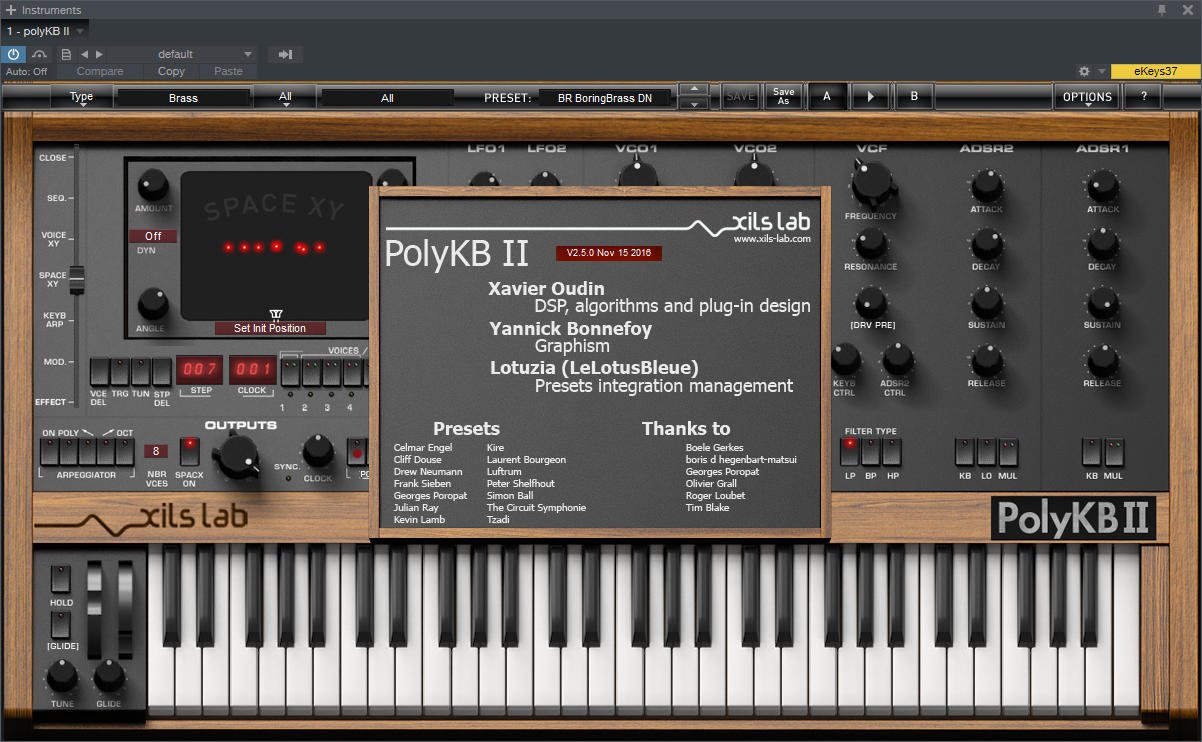Toggle the plugin power bypass icon
The height and width of the screenshot is (742, 1202).
[x=14, y=54]
